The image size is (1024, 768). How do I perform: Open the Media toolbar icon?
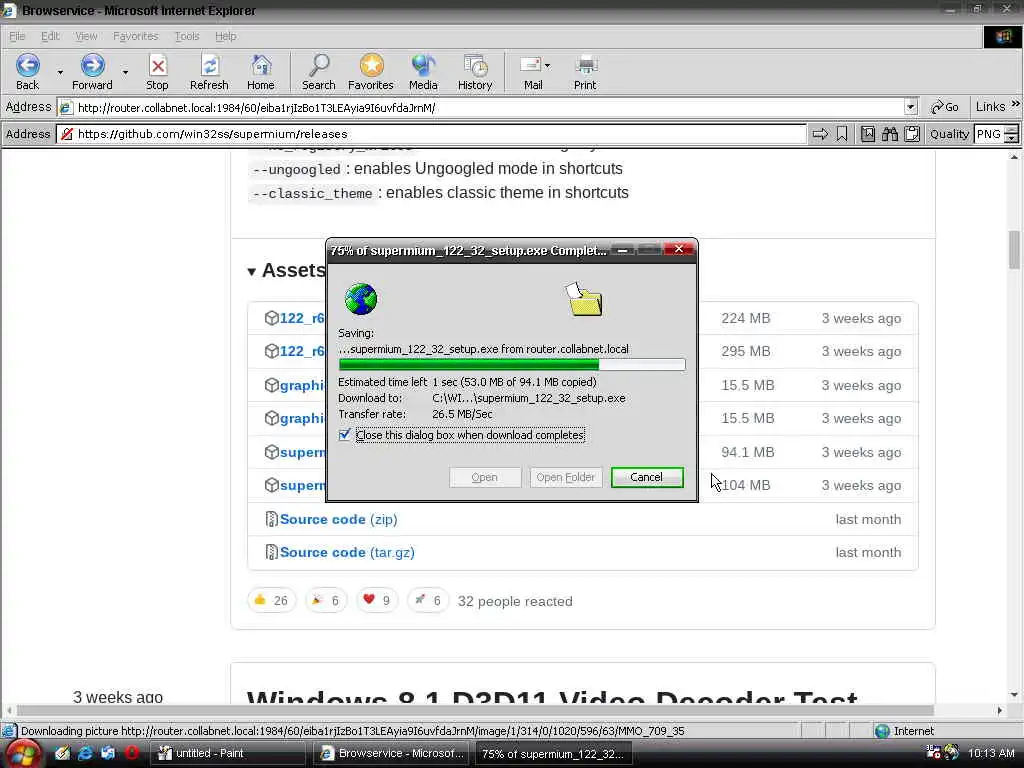point(423,66)
